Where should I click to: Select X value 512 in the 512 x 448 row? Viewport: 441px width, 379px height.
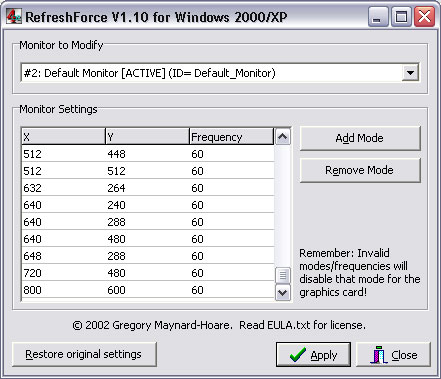(x=32, y=154)
